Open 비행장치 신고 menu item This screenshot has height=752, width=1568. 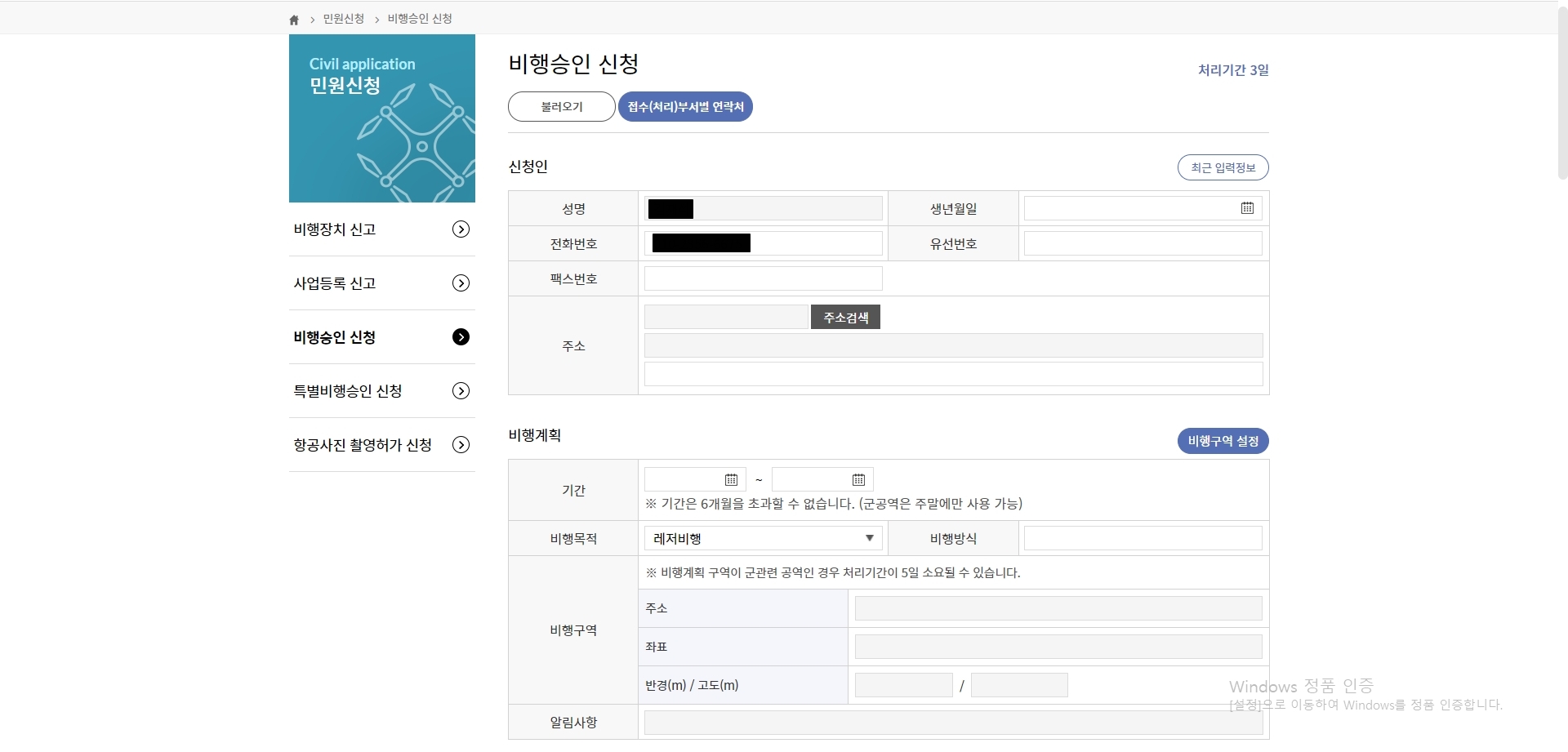click(382, 229)
